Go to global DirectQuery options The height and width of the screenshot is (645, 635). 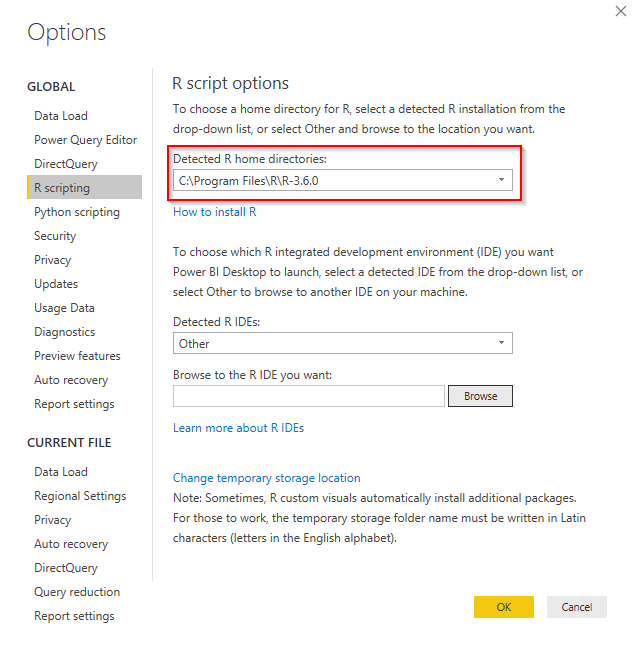click(66, 164)
